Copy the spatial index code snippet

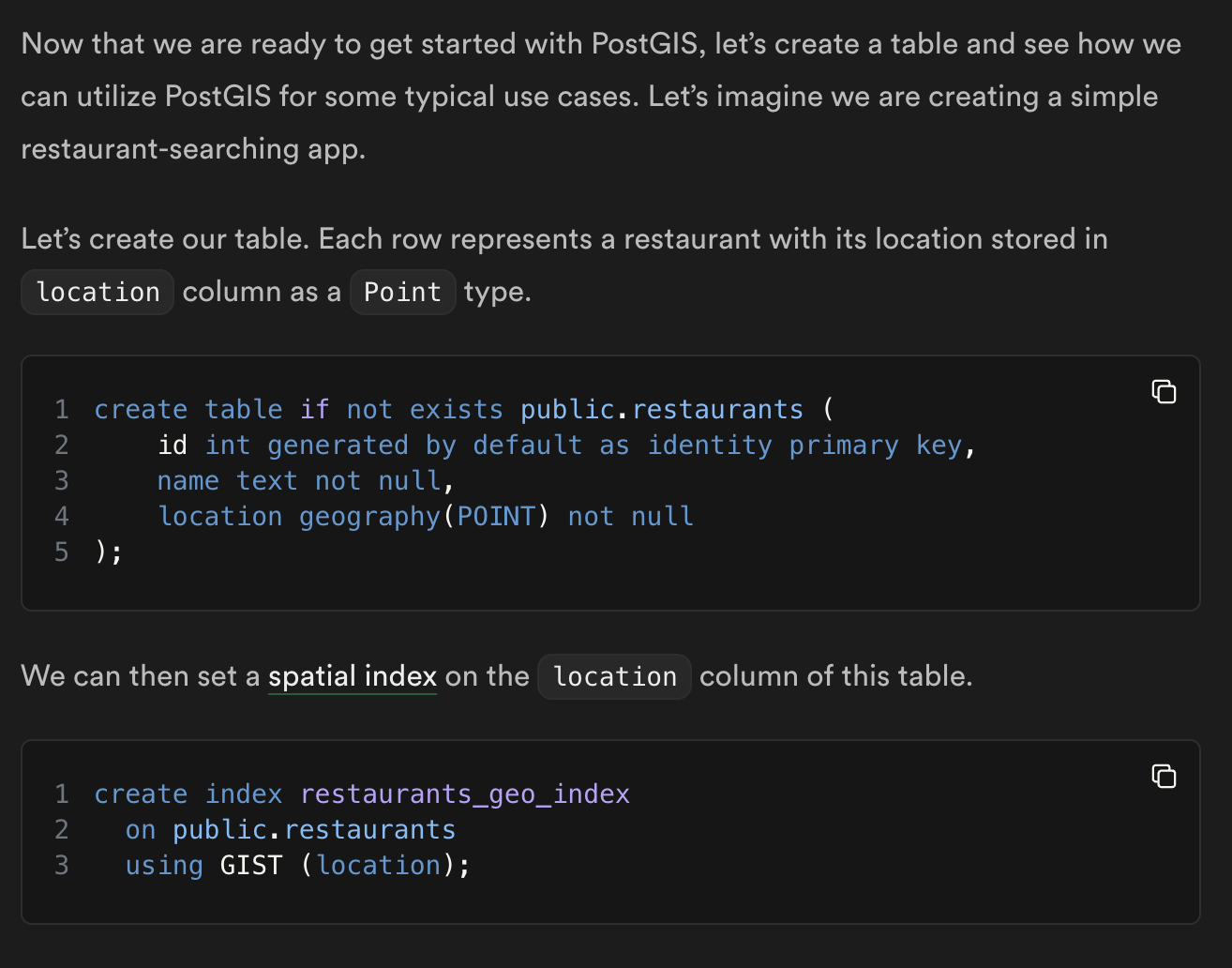tap(1164, 777)
